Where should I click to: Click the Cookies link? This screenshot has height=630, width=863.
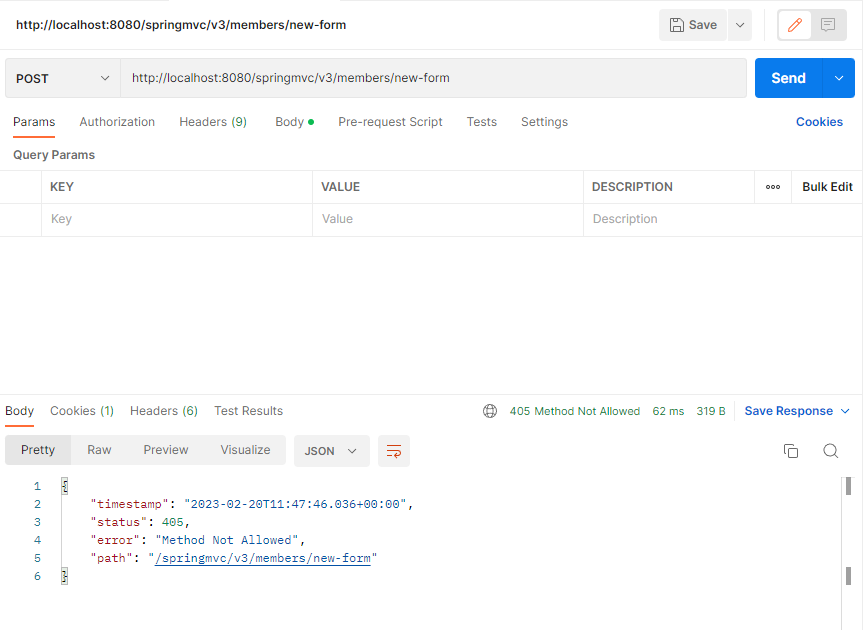click(819, 122)
